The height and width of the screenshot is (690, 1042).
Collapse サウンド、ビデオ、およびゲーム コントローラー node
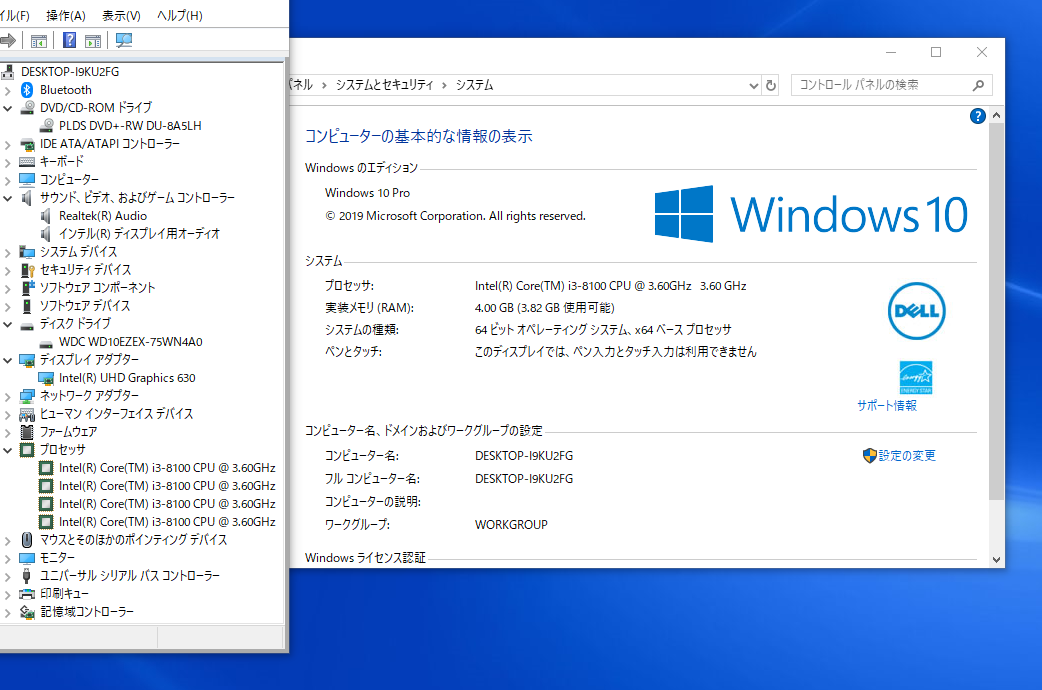click(x=8, y=197)
